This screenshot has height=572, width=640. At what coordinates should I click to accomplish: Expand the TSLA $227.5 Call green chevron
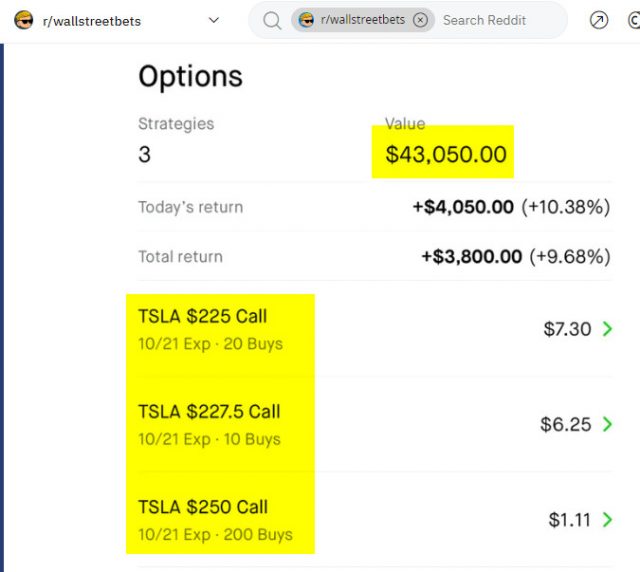click(x=607, y=424)
